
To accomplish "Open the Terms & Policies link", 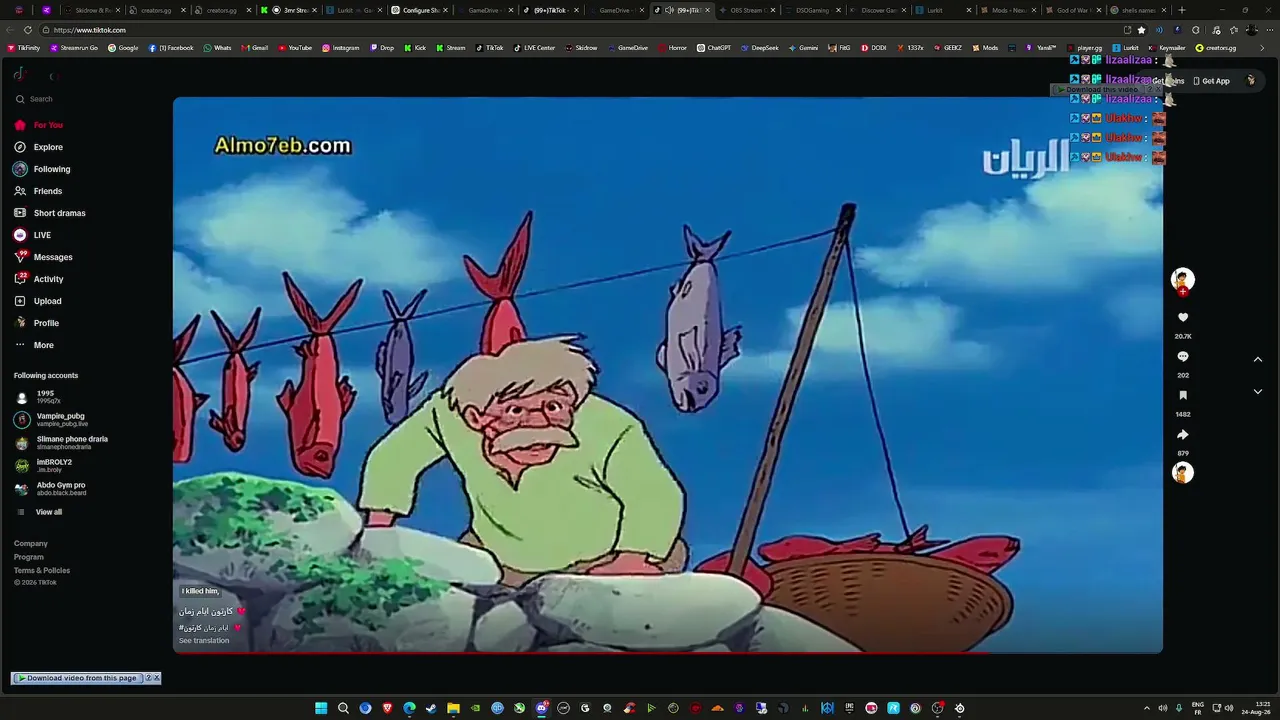I will coord(42,570).
